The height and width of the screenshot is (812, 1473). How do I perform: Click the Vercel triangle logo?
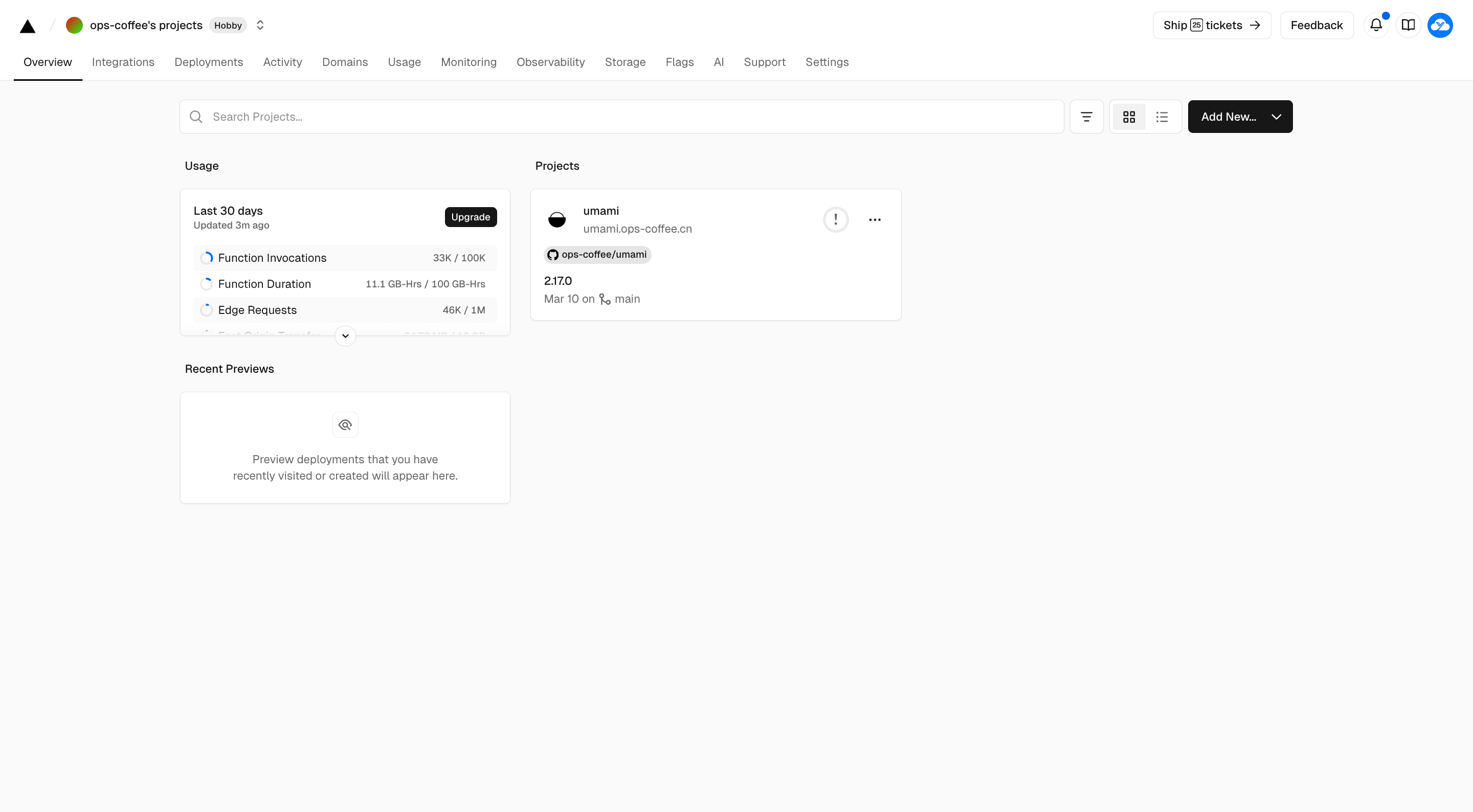[28, 26]
